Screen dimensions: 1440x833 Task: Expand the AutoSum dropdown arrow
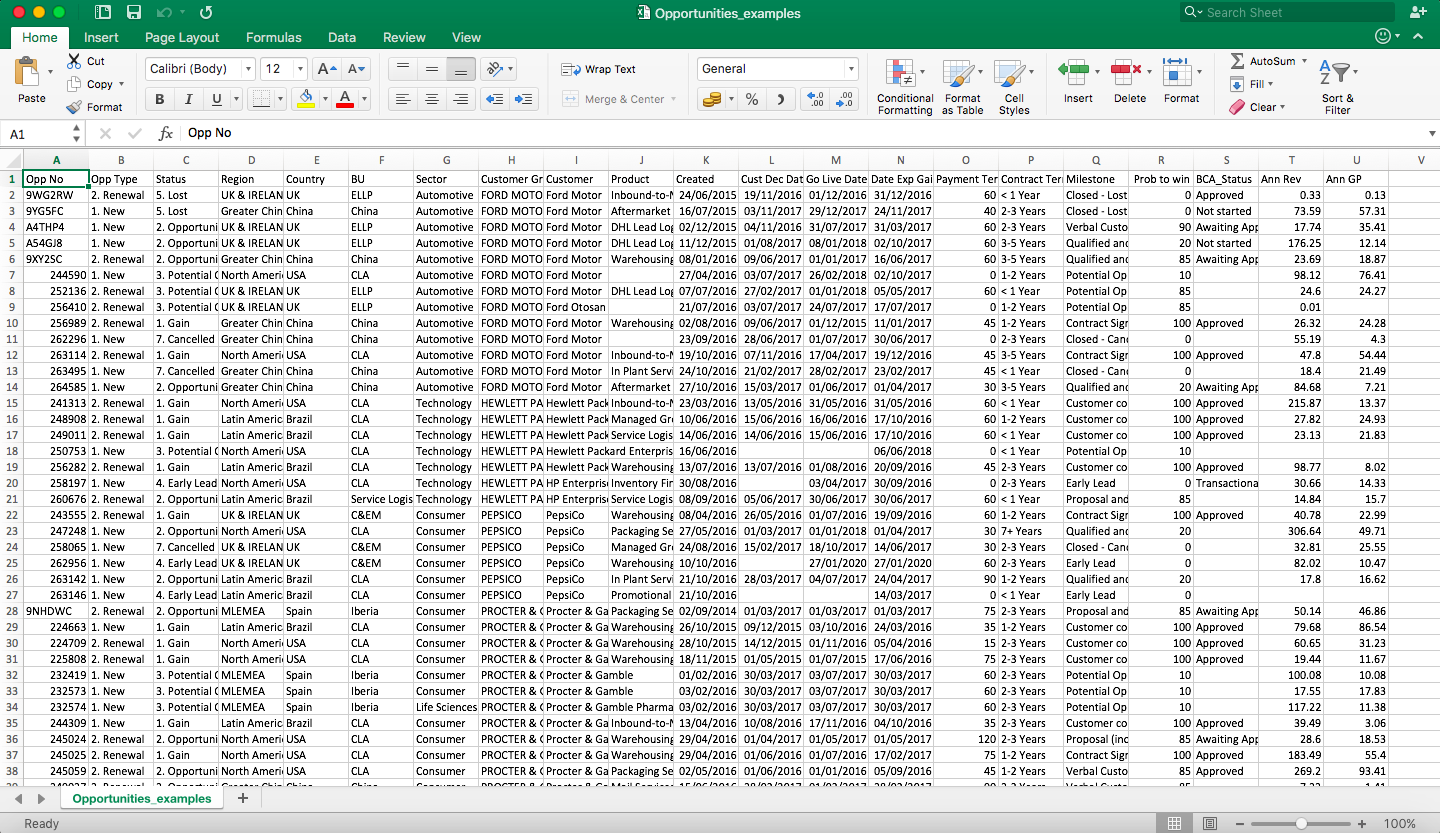click(x=1305, y=61)
